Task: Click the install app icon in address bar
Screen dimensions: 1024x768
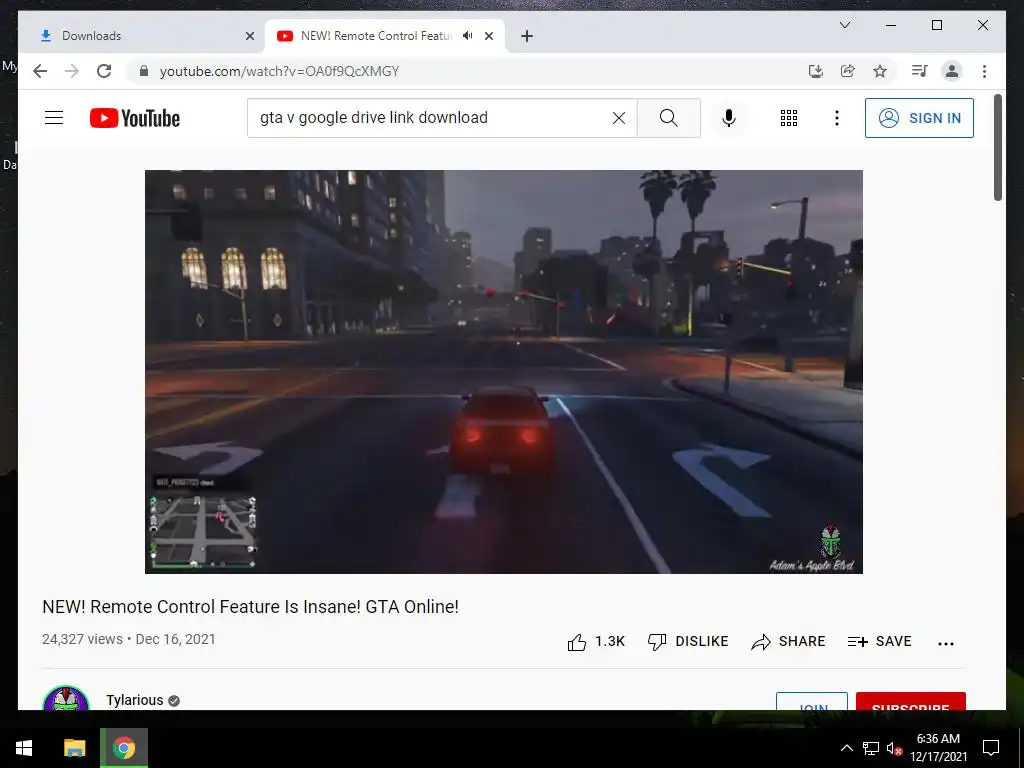Action: pyautogui.click(x=816, y=71)
